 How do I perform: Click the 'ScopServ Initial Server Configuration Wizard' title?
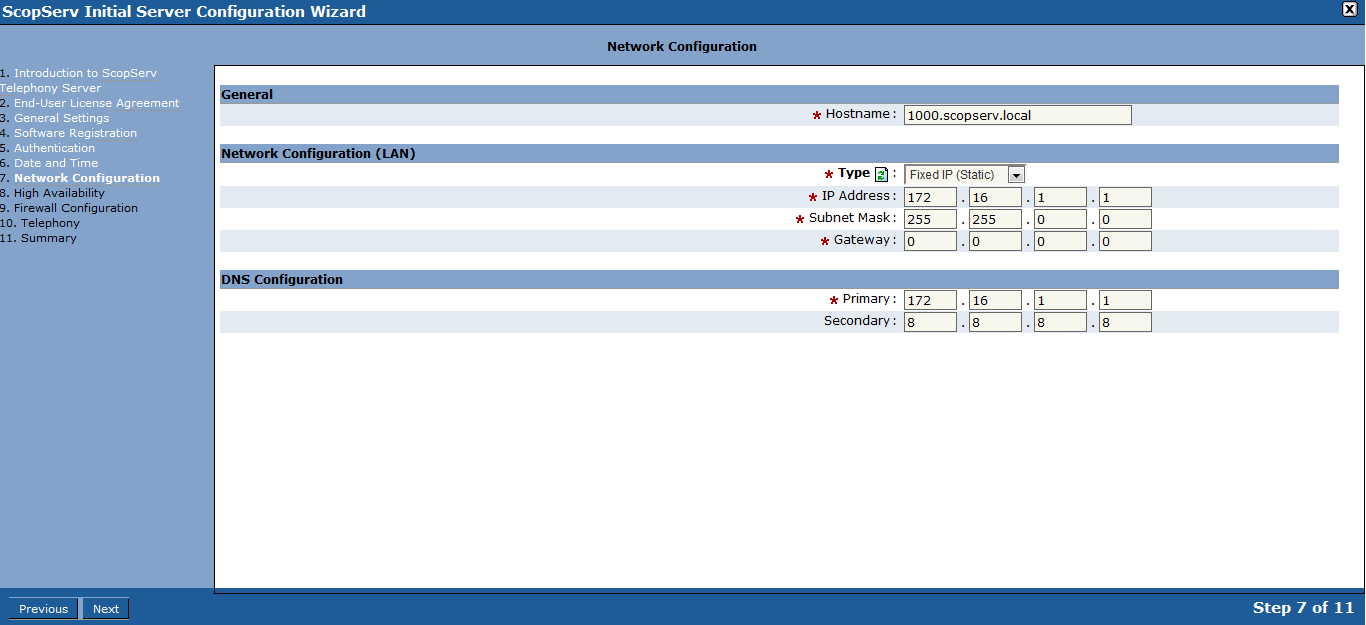point(184,12)
